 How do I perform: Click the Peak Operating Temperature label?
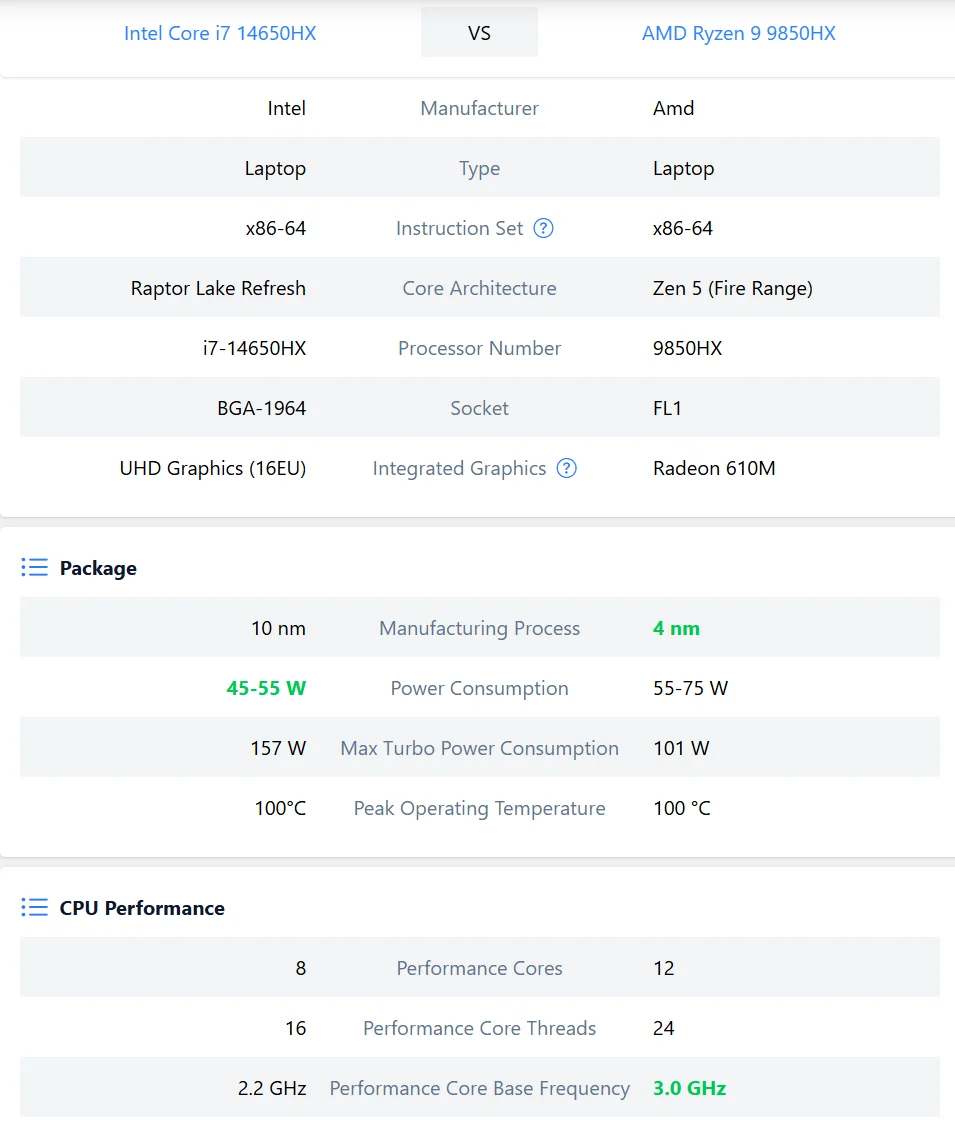coord(479,808)
